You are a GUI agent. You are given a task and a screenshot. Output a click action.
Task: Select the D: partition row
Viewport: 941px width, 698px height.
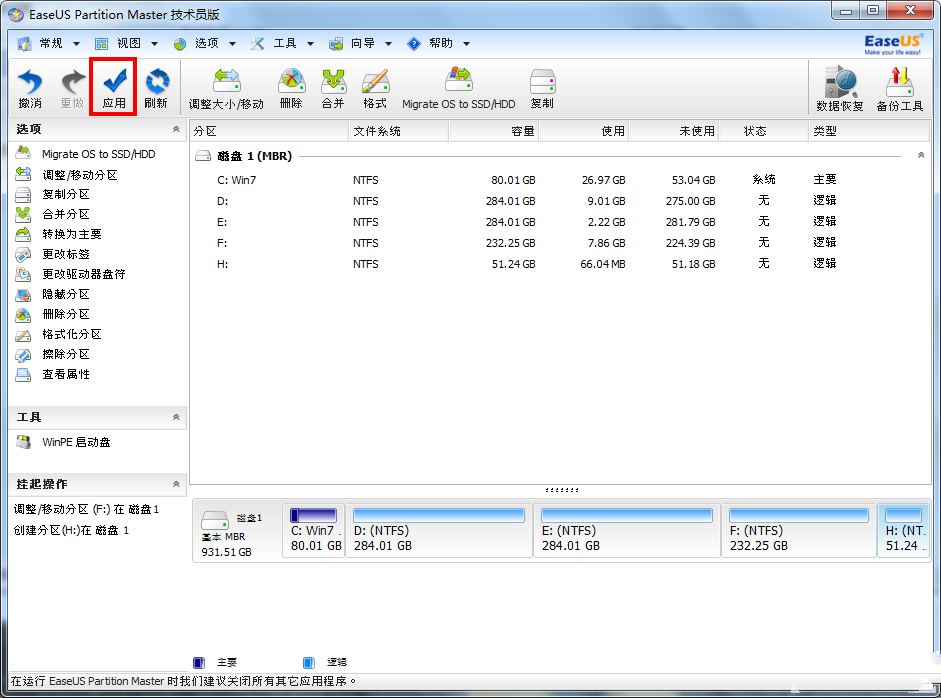click(561, 201)
